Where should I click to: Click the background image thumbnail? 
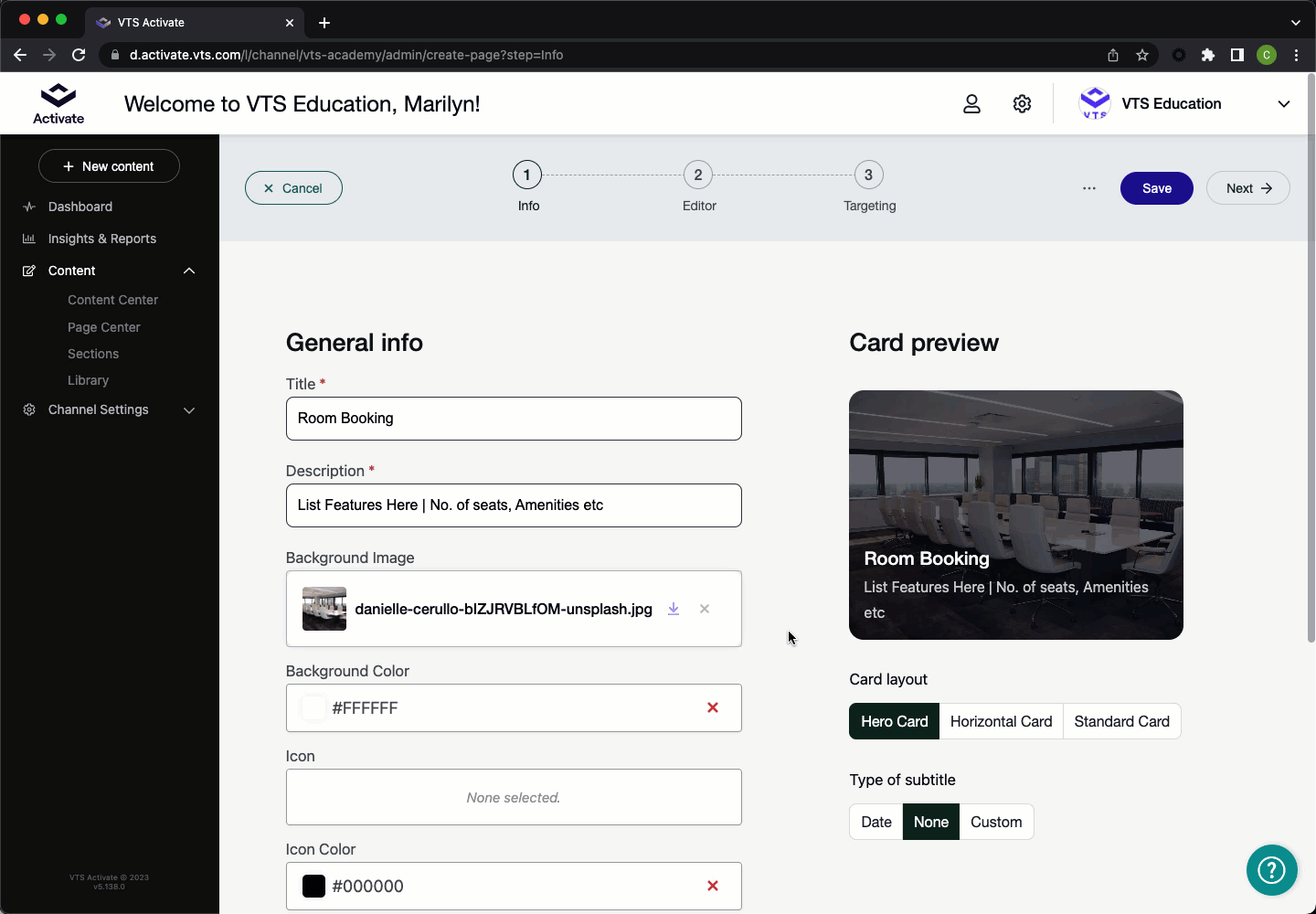point(324,609)
